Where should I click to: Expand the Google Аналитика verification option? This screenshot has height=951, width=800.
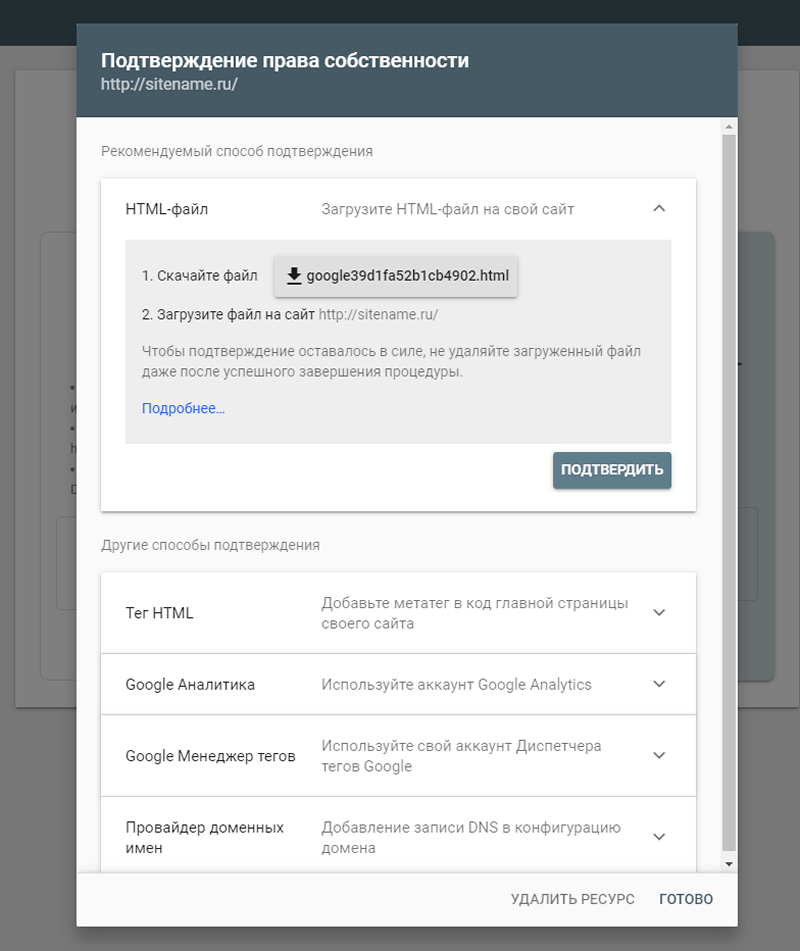(x=659, y=684)
